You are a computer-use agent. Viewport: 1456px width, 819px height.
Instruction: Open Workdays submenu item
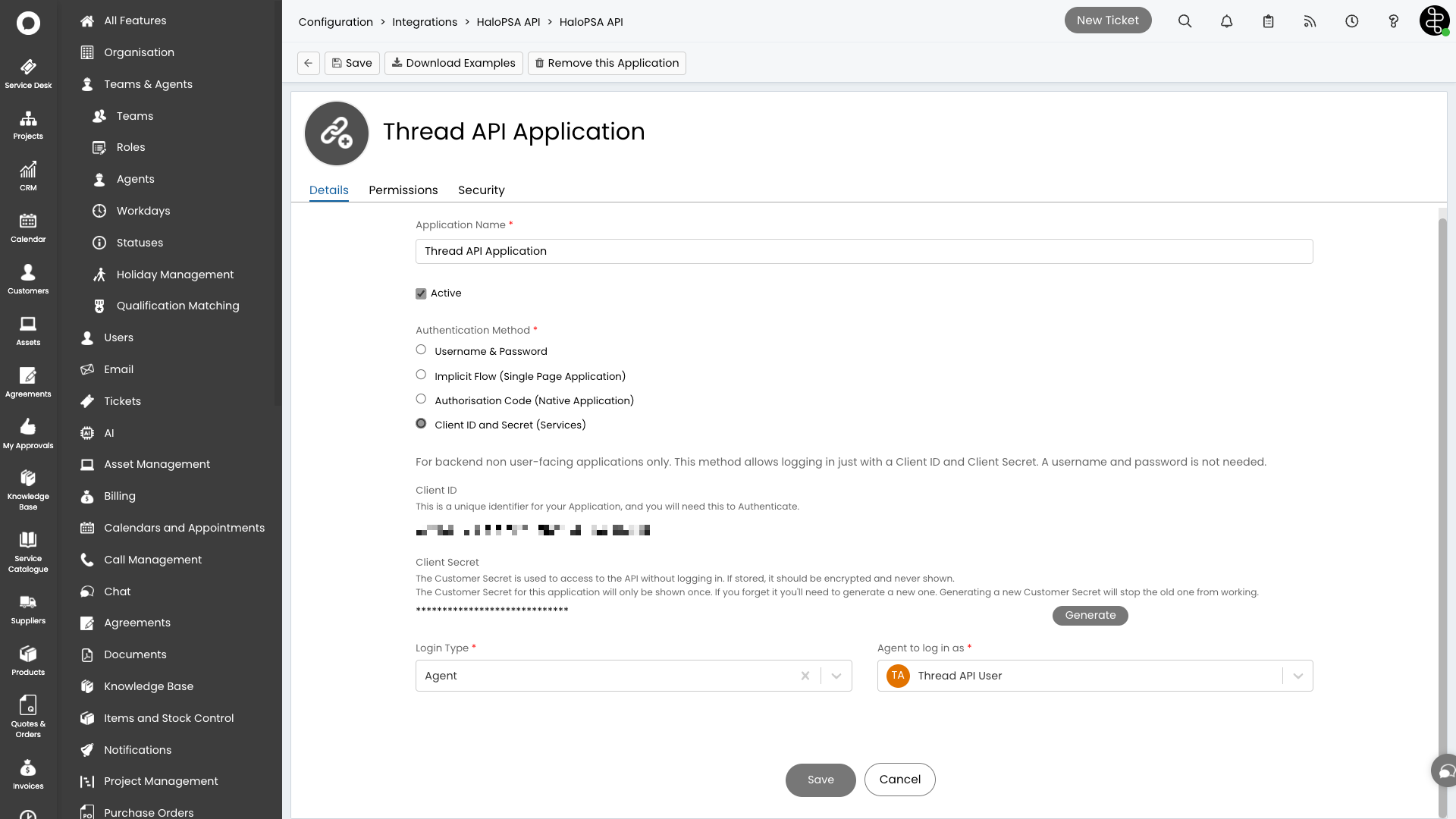tap(143, 211)
